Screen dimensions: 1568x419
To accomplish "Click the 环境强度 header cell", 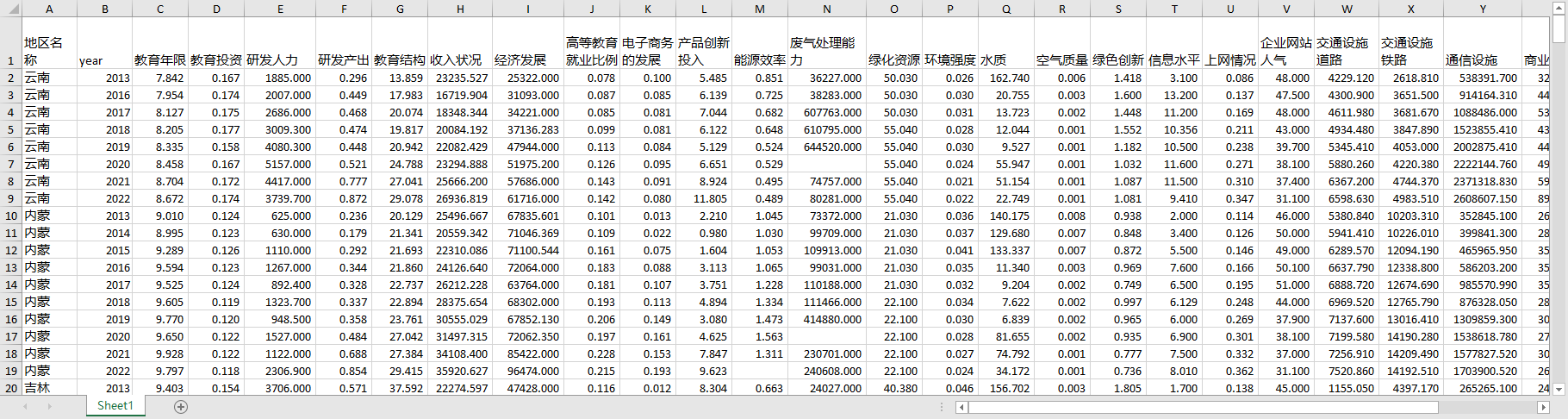I will click(950, 43).
